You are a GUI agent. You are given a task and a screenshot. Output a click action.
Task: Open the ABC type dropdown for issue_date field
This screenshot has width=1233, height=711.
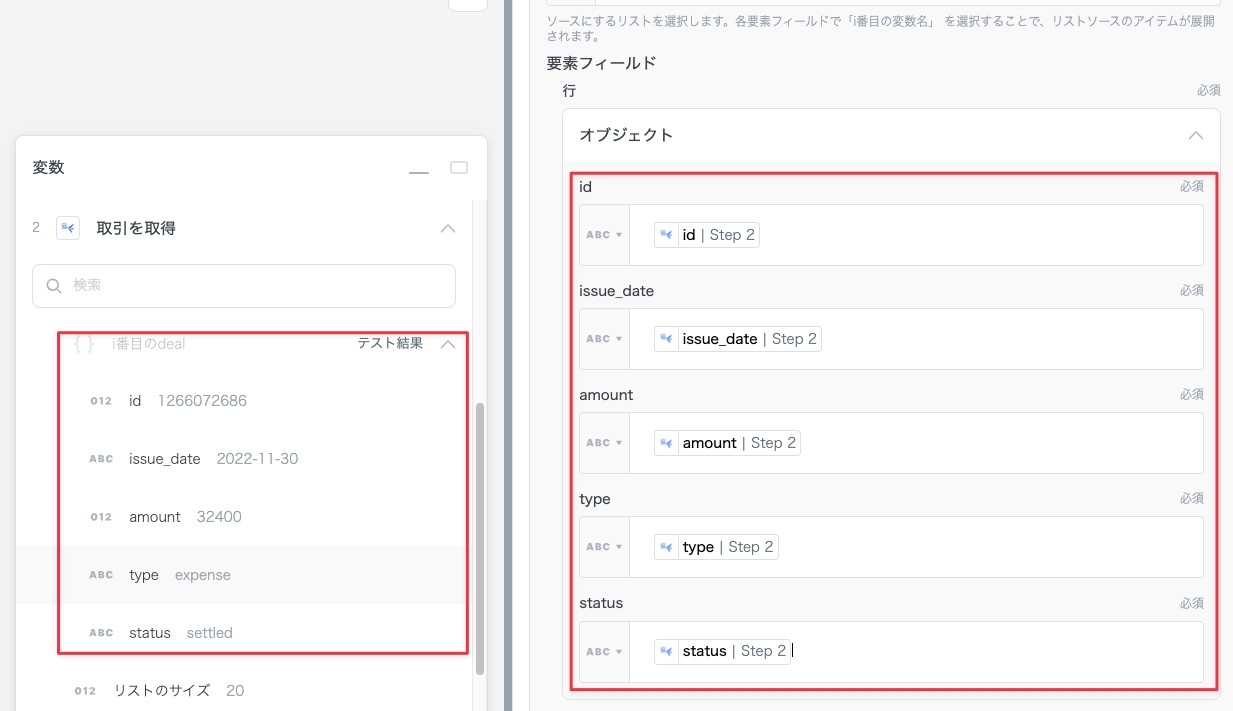coord(604,339)
